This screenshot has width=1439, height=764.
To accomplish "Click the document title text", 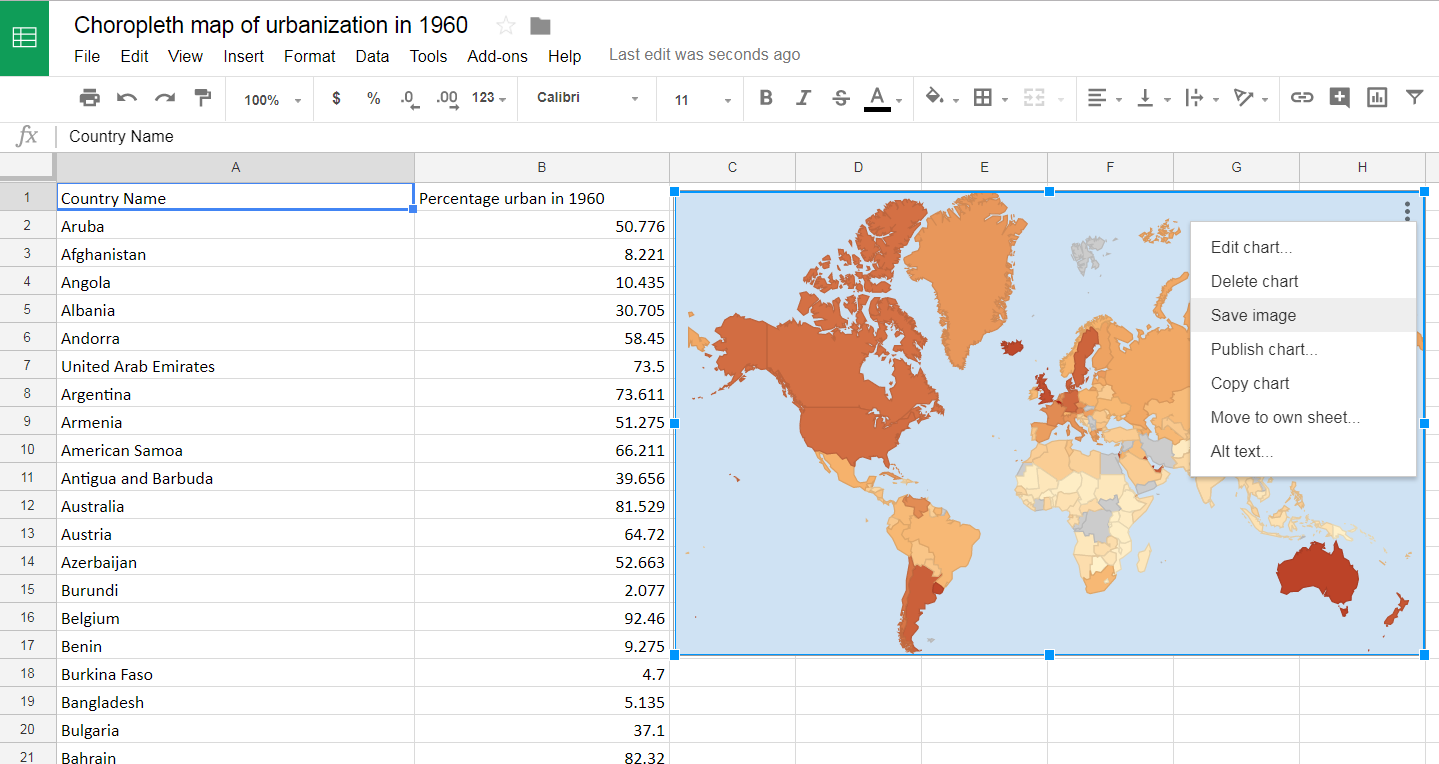I will click(x=271, y=25).
